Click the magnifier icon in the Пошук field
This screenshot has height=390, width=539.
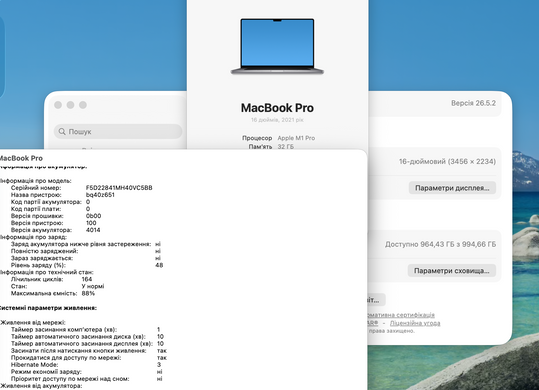(62, 132)
